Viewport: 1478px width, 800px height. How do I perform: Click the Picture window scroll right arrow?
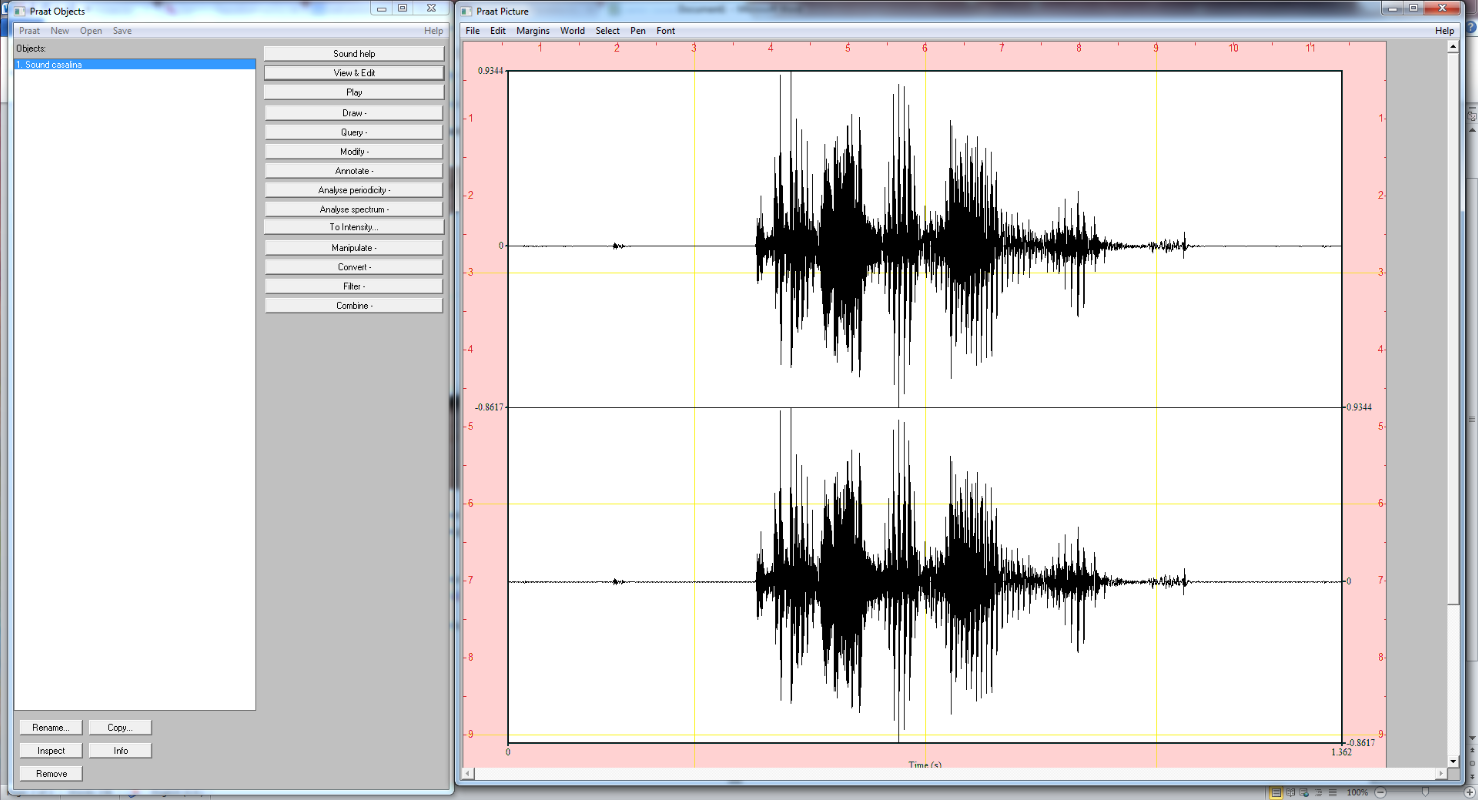click(1441, 774)
